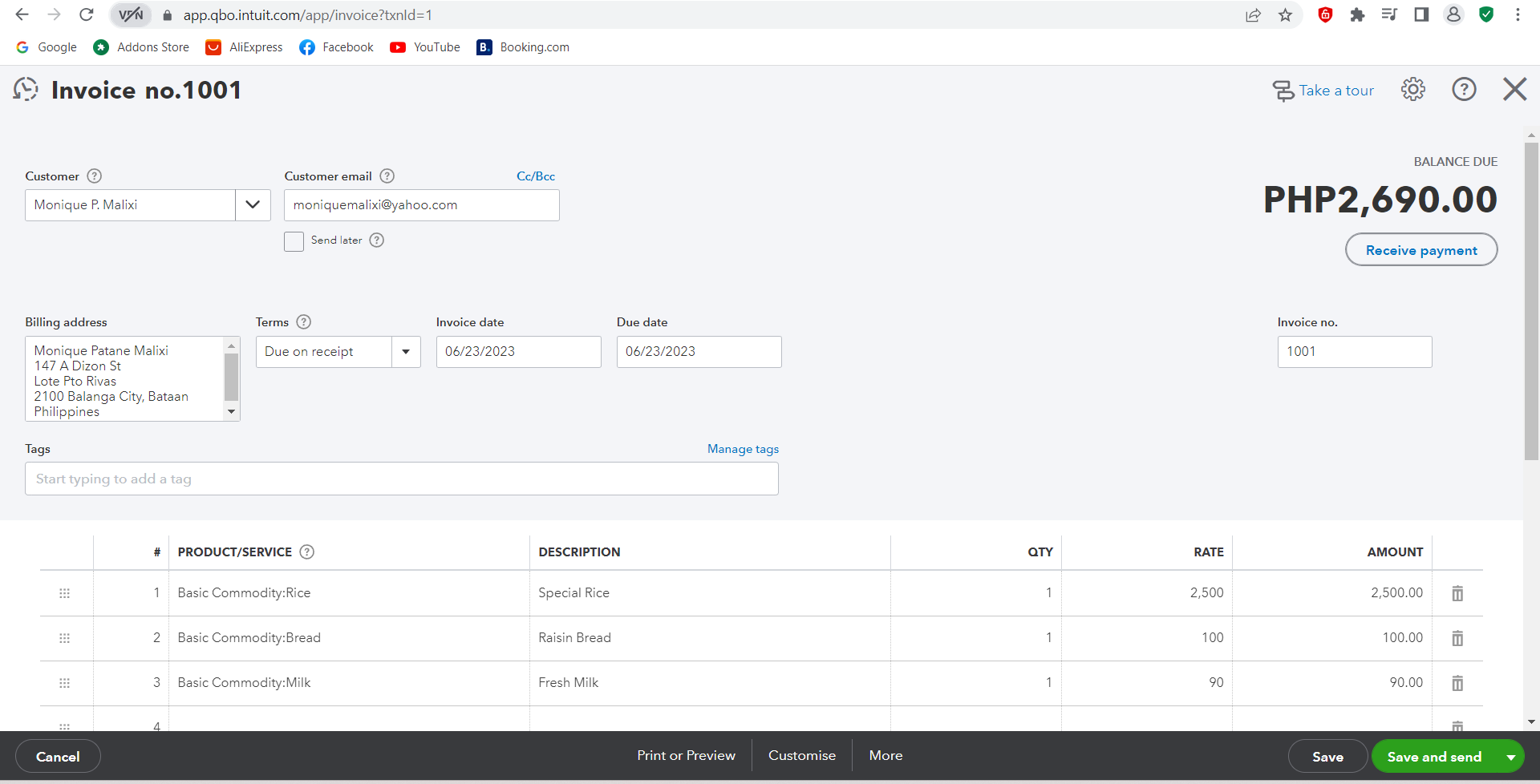Screen dimensions: 1540x784
Task: Click the Save and send button
Action: point(1434,757)
